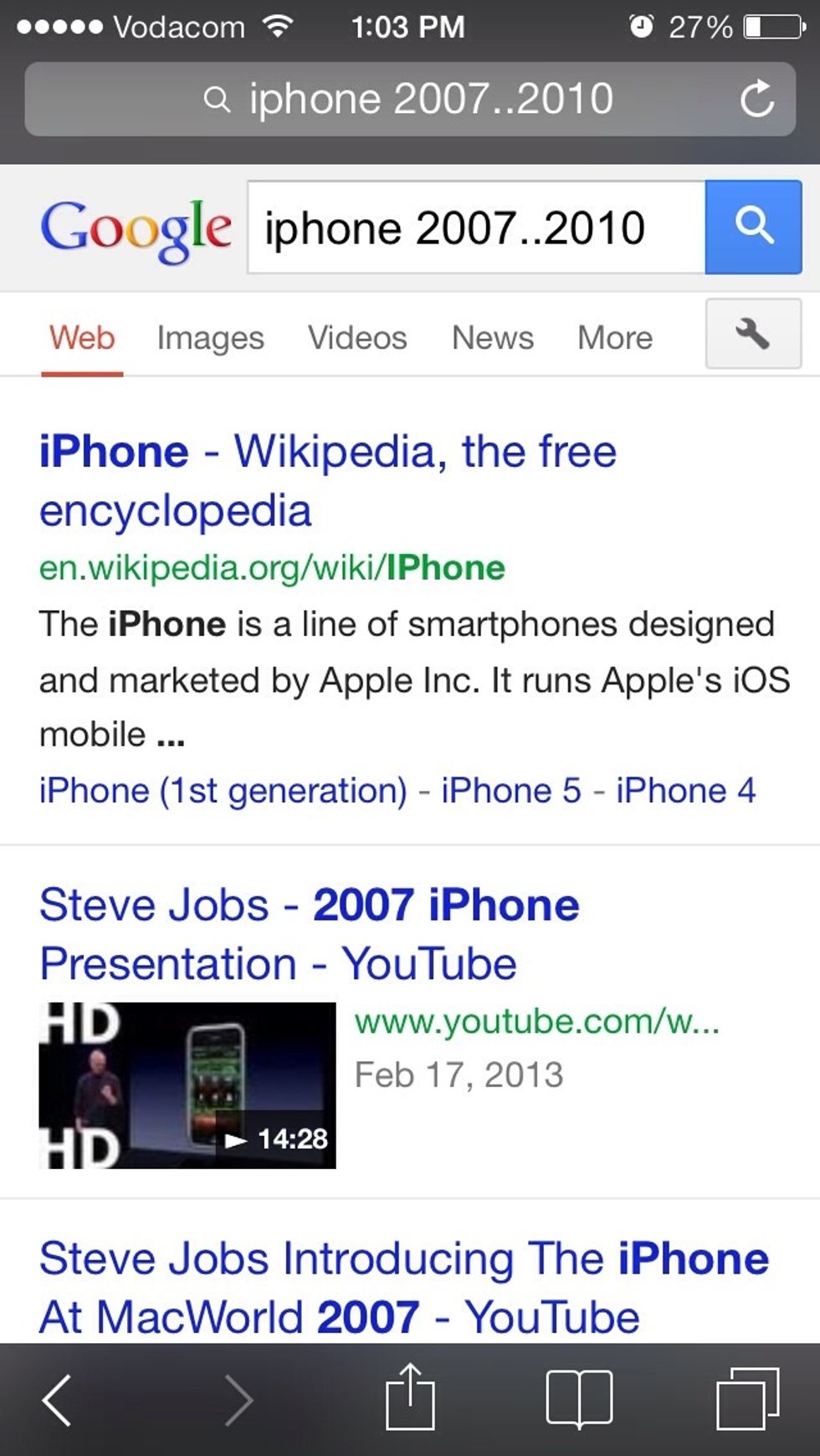This screenshot has height=1456, width=820.
Task: Tap the Google logo
Action: (x=136, y=229)
